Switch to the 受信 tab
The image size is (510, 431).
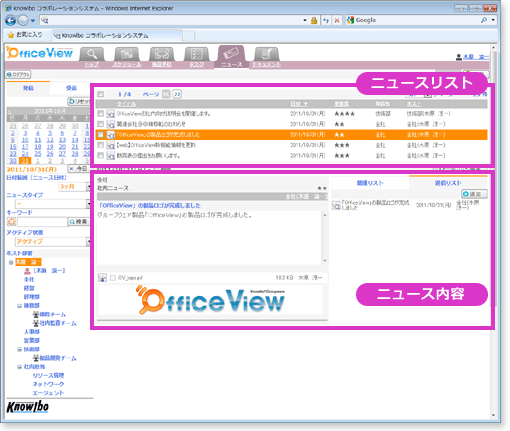(x=71, y=88)
